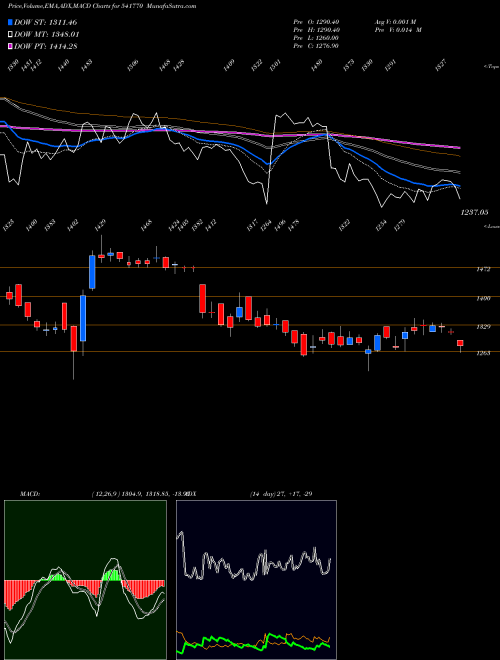Click the 1472 price level label
This screenshot has width=500, height=660.
click(x=483, y=269)
